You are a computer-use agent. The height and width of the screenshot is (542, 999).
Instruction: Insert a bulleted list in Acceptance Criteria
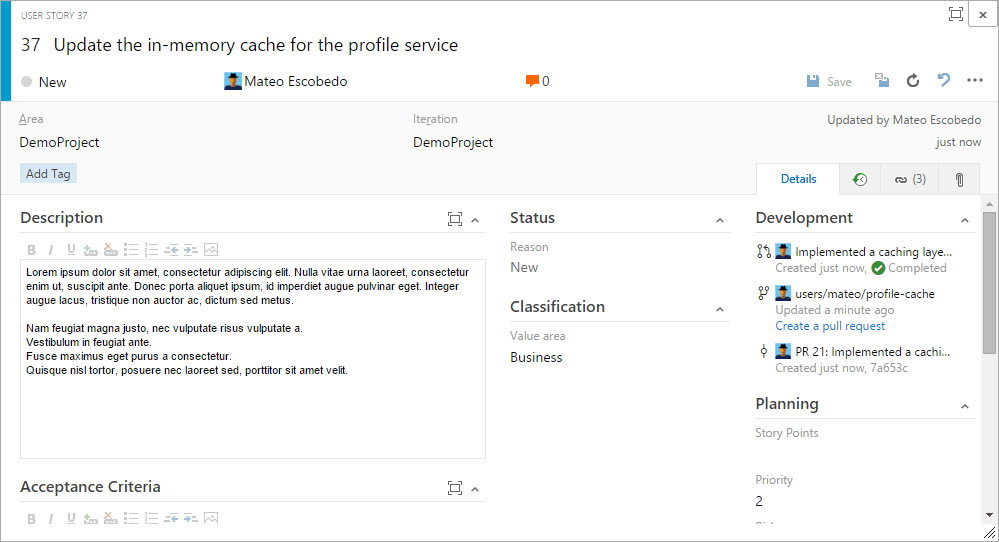(131, 518)
